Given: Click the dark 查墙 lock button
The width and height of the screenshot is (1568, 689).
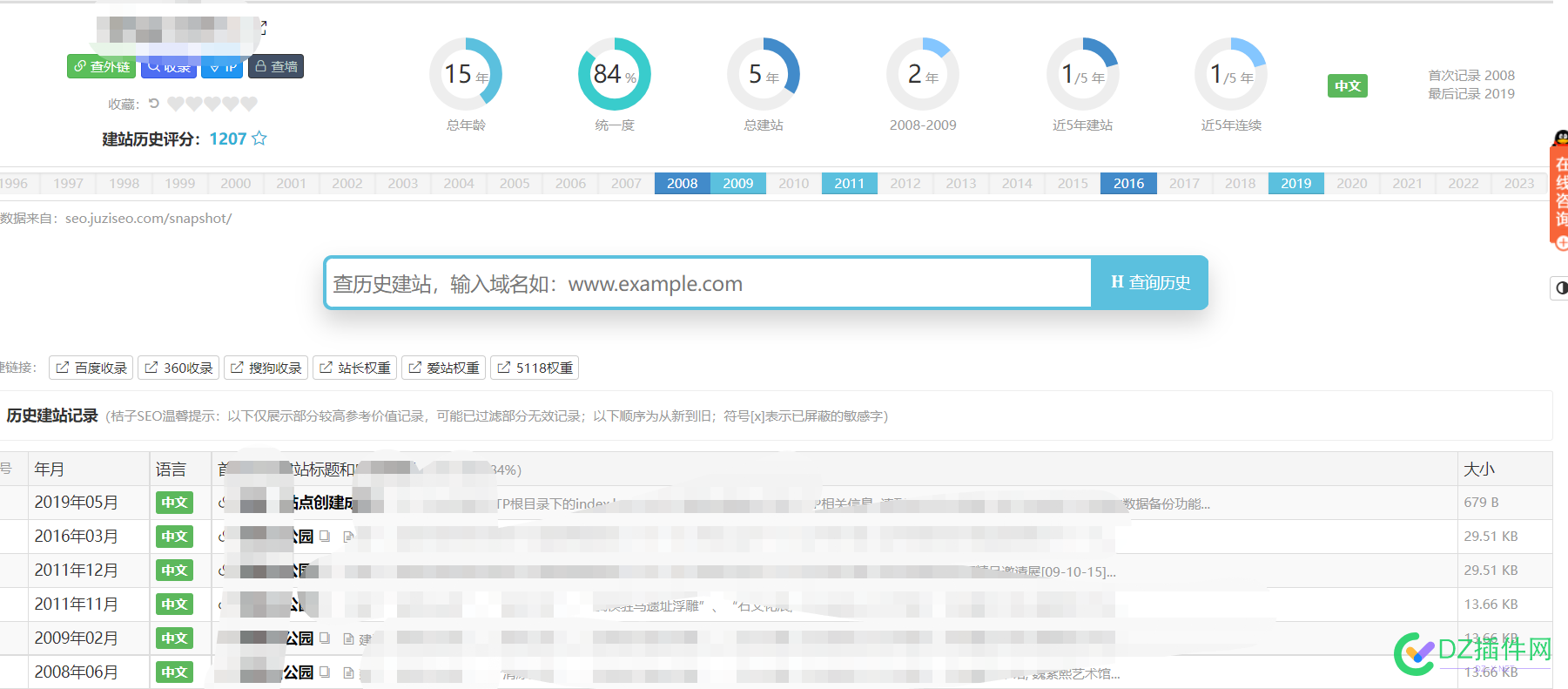Looking at the screenshot, I should [276, 66].
